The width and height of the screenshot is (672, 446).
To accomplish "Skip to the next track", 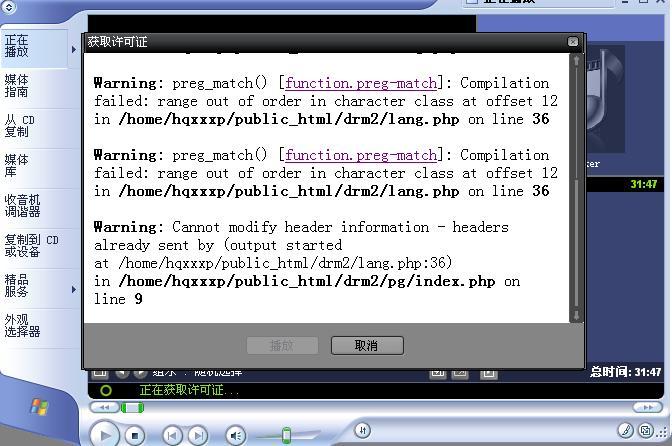I will point(198,436).
